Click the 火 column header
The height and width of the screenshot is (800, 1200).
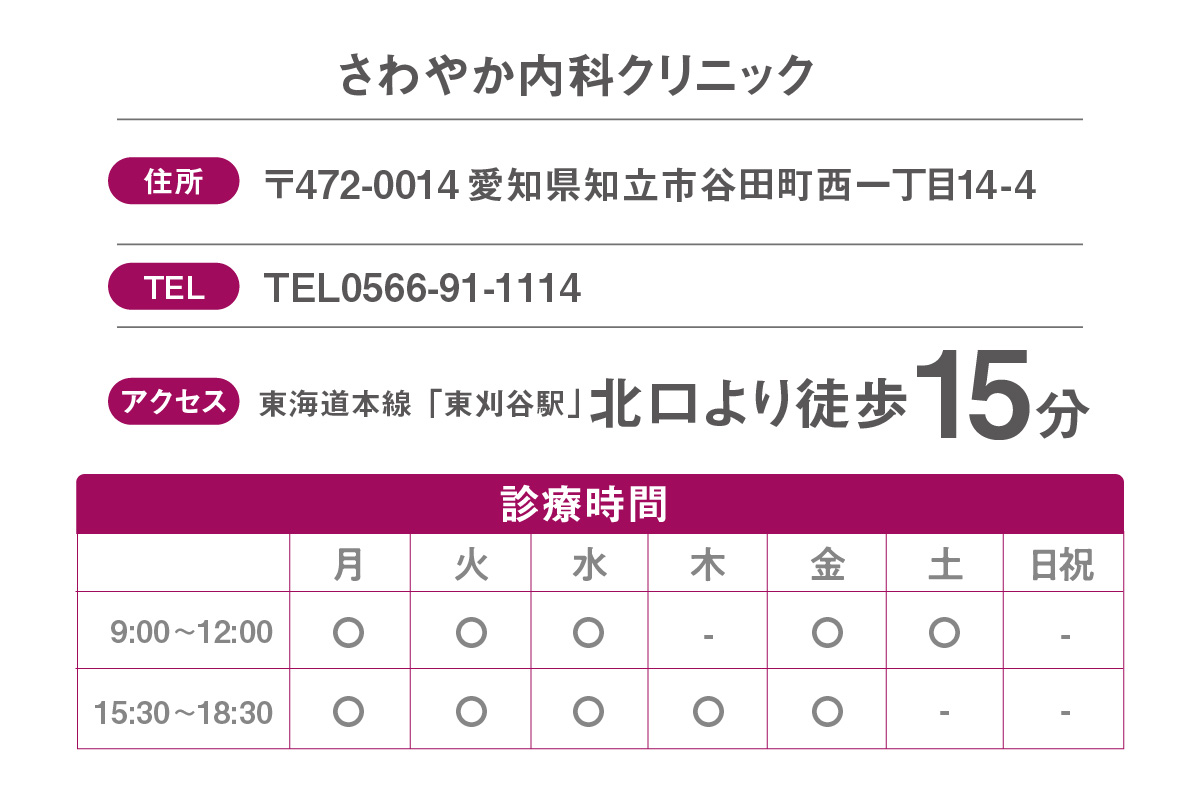(x=470, y=566)
